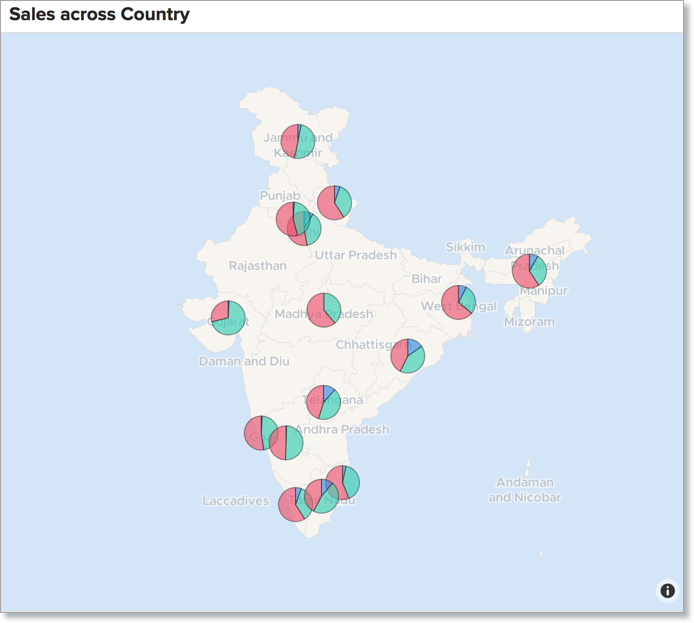Click the Mizoram map label
694x623 pixels.
tap(529, 322)
